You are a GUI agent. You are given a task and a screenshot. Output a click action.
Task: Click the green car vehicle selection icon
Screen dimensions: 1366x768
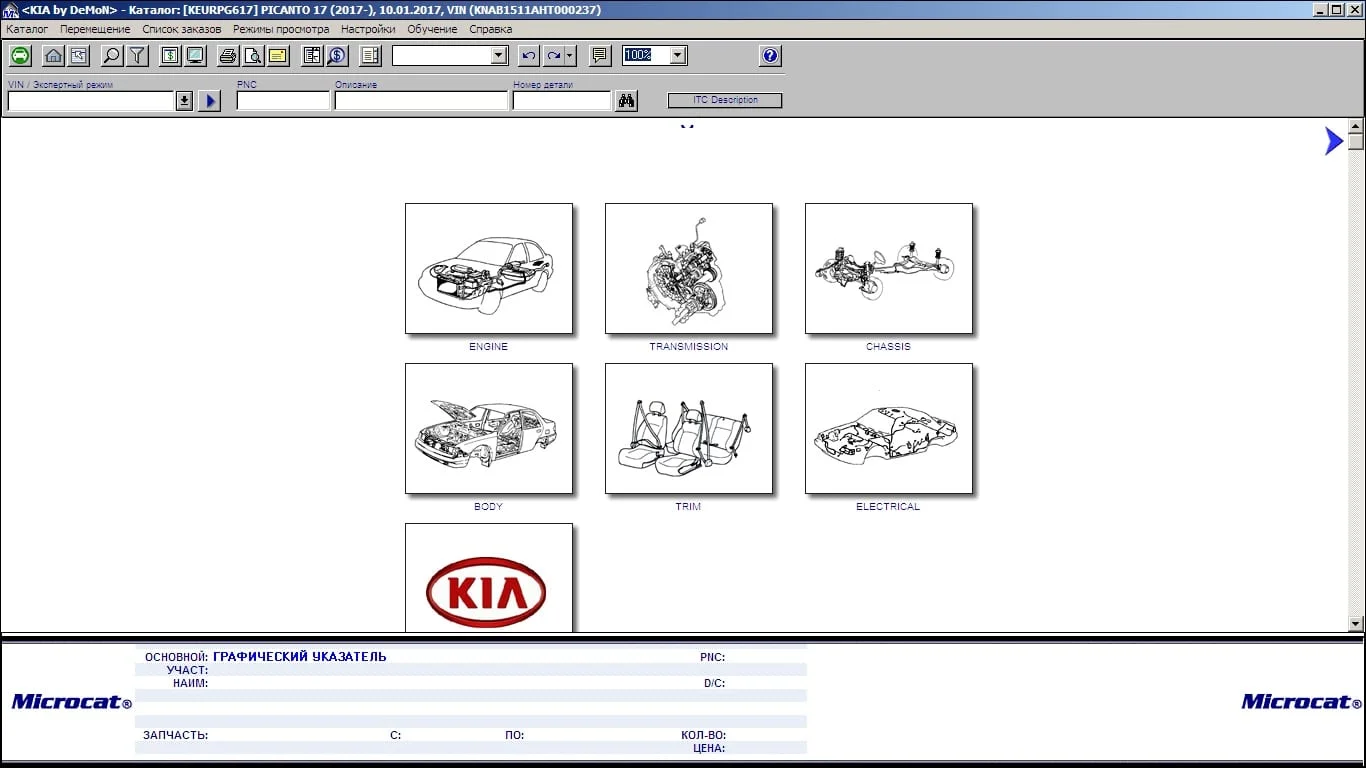tap(20, 56)
